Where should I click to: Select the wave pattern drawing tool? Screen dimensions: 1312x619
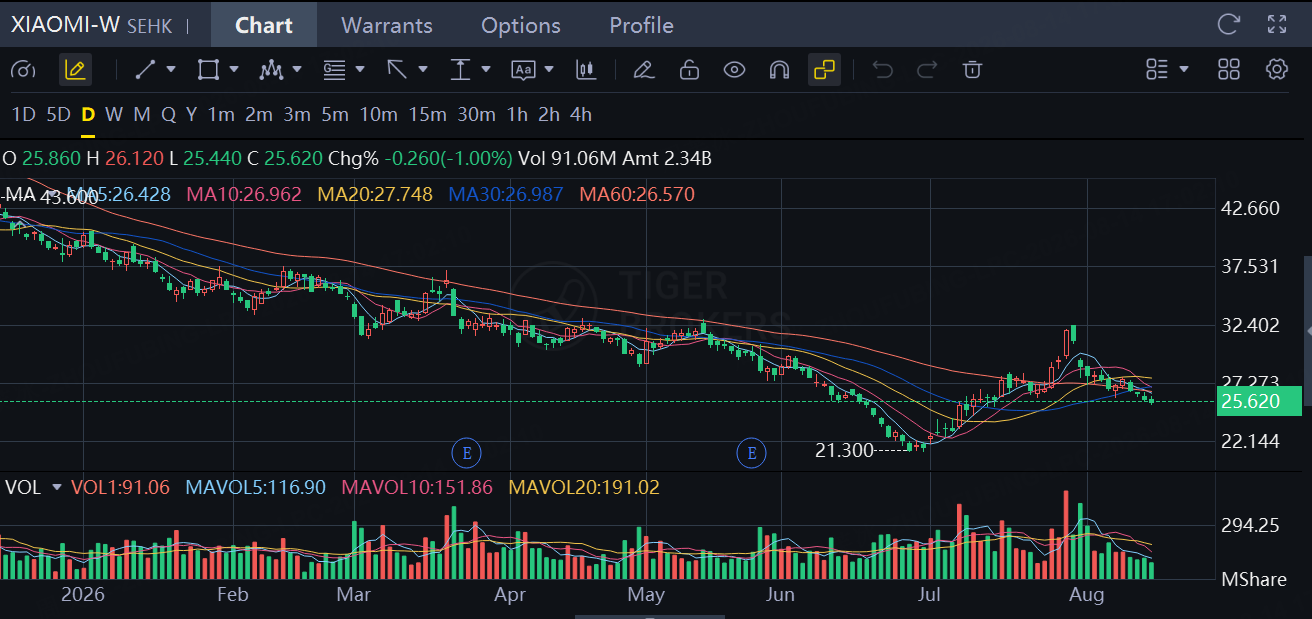coord(271,70)
